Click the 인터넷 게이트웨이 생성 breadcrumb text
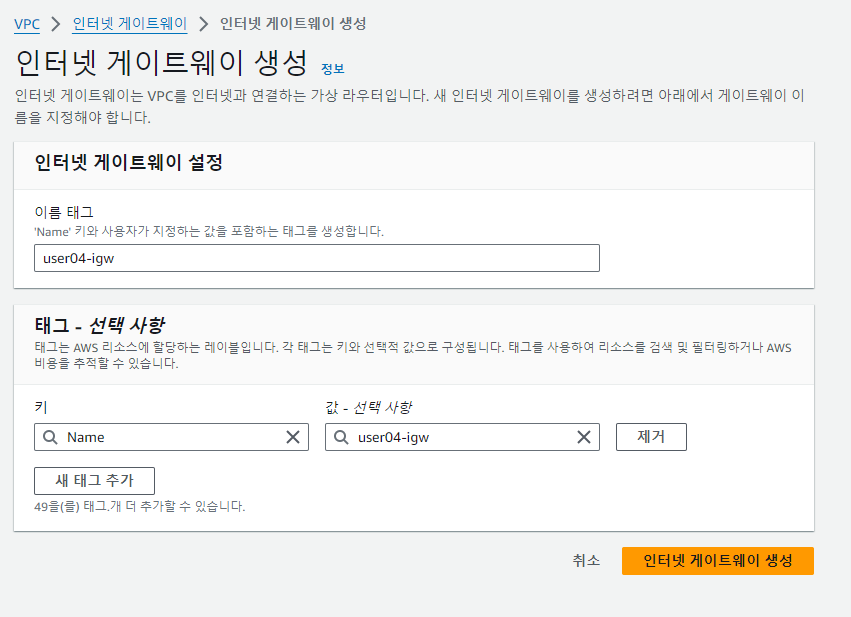This screenshot has width=851, height=617. tap(293, 24)
